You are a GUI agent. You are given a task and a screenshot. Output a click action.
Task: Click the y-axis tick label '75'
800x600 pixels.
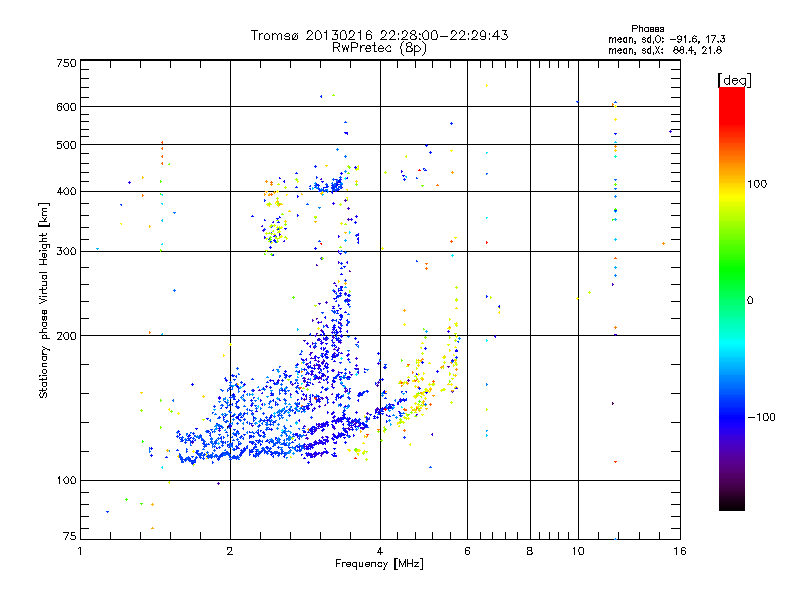[x=70, y=536]
